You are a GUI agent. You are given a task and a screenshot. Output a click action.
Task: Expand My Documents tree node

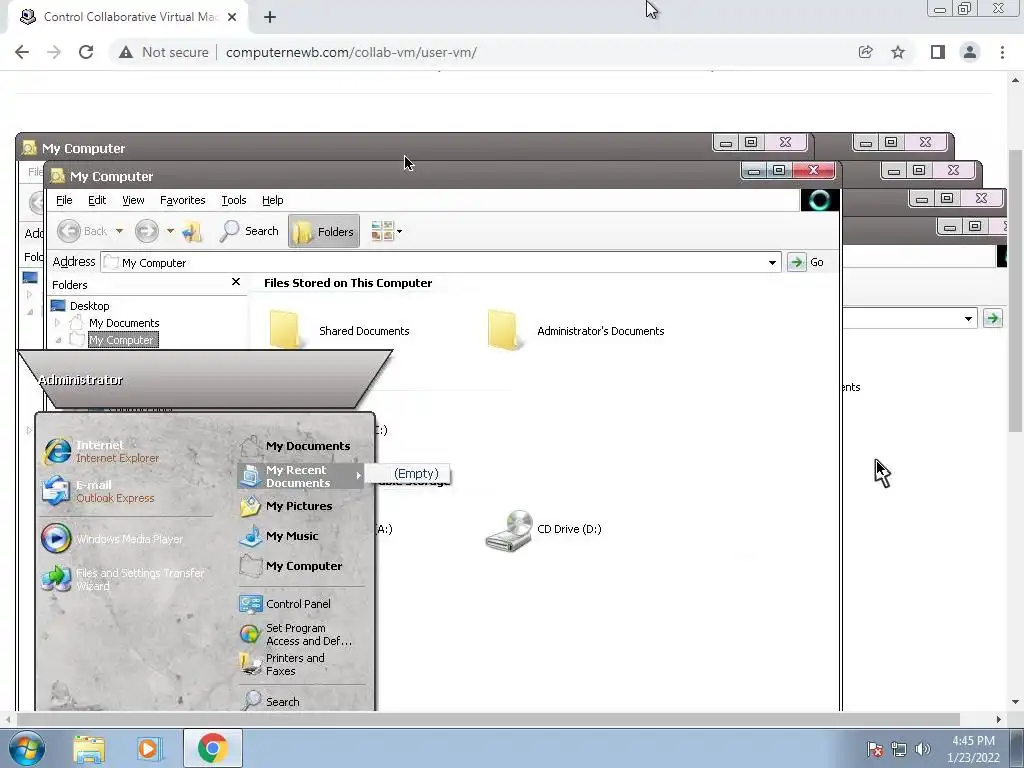(57, 323)
